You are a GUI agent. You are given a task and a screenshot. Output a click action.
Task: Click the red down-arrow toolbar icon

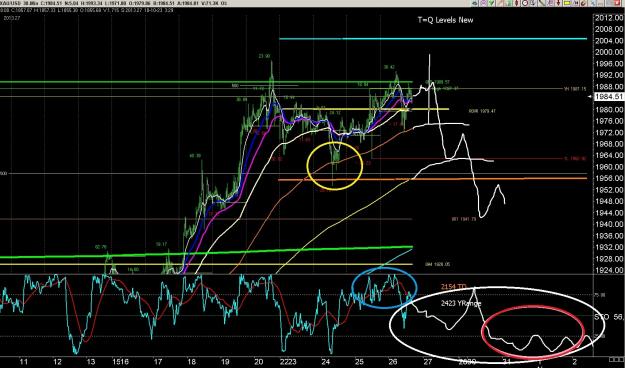coord(558,3)
